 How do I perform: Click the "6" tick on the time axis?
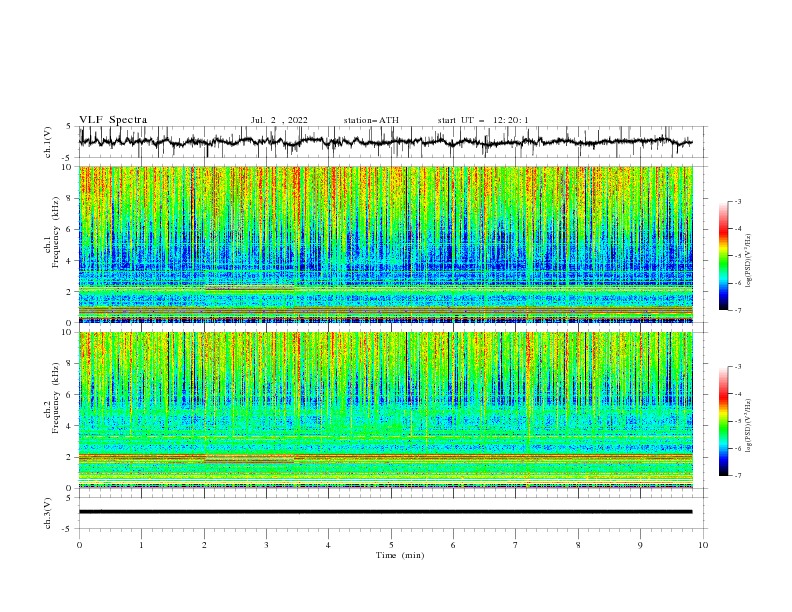(453, 545)
